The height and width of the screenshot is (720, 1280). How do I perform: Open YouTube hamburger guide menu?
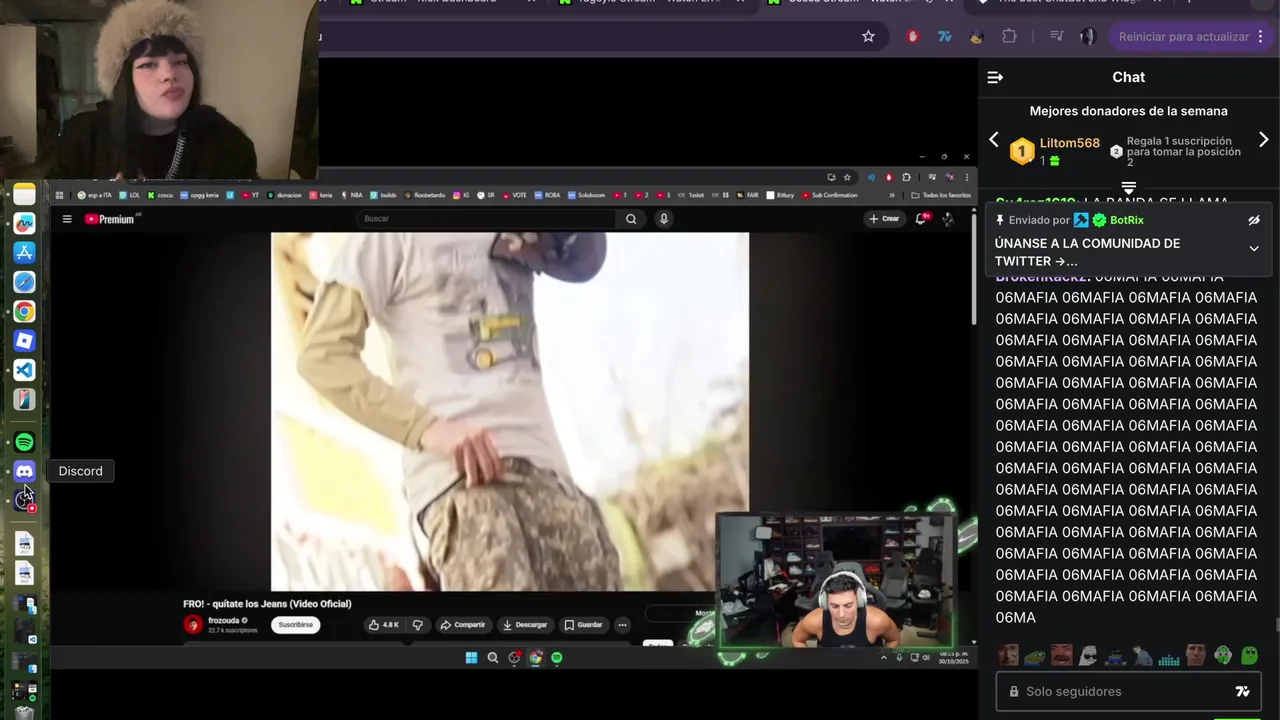(67, 219)
